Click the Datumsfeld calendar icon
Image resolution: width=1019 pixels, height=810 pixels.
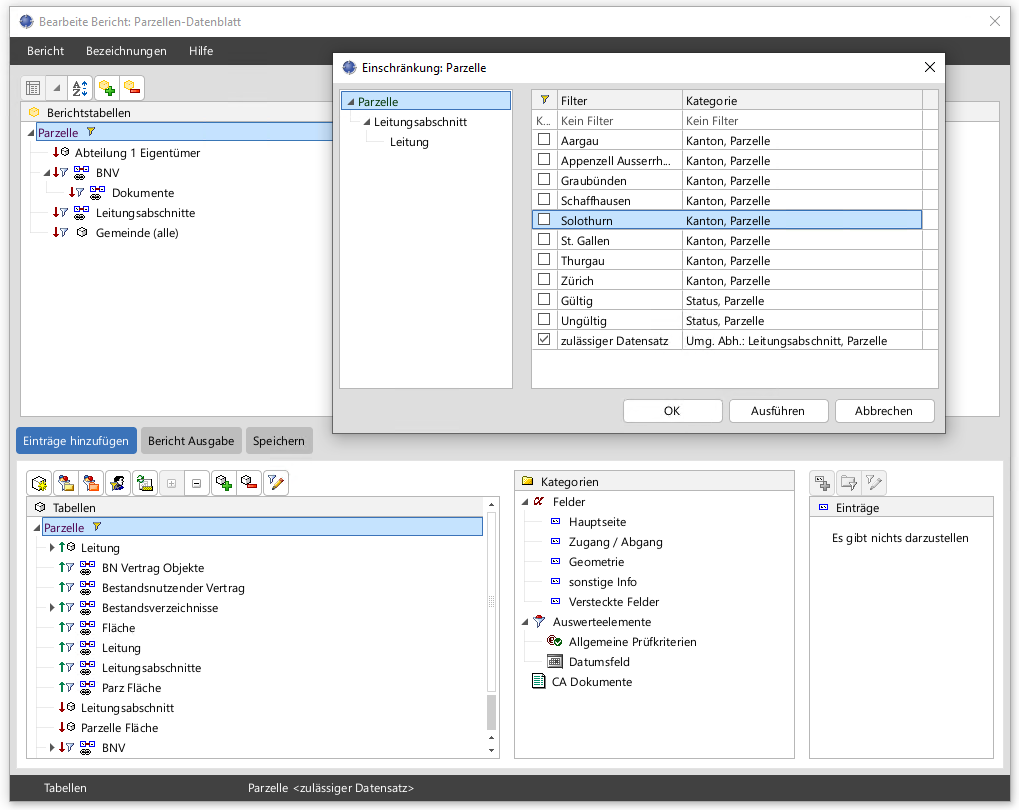[x=554, y=661]
